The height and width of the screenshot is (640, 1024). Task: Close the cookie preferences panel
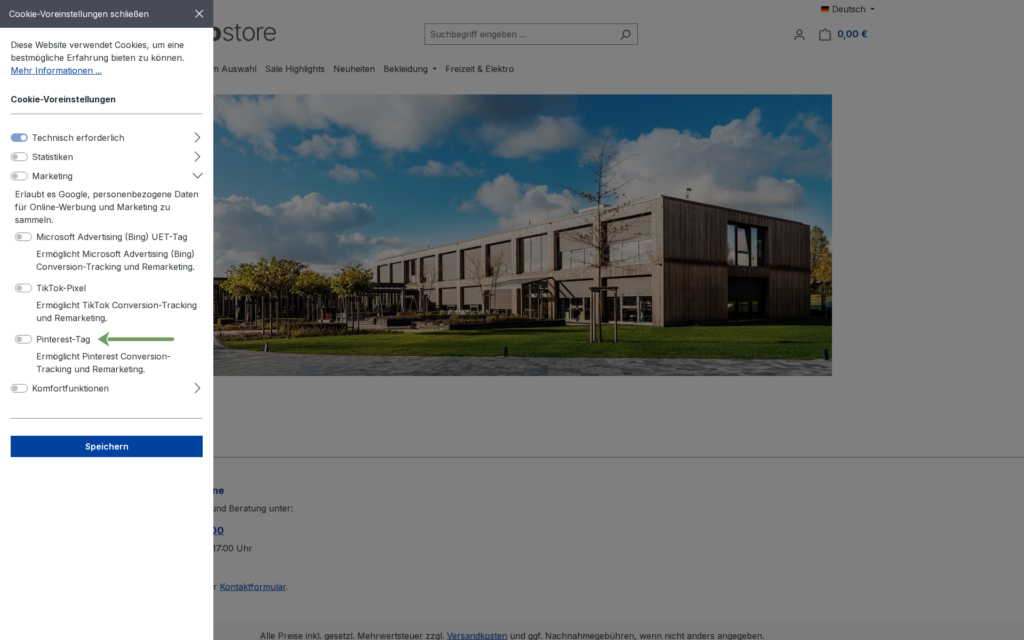(x=199, y=14)
